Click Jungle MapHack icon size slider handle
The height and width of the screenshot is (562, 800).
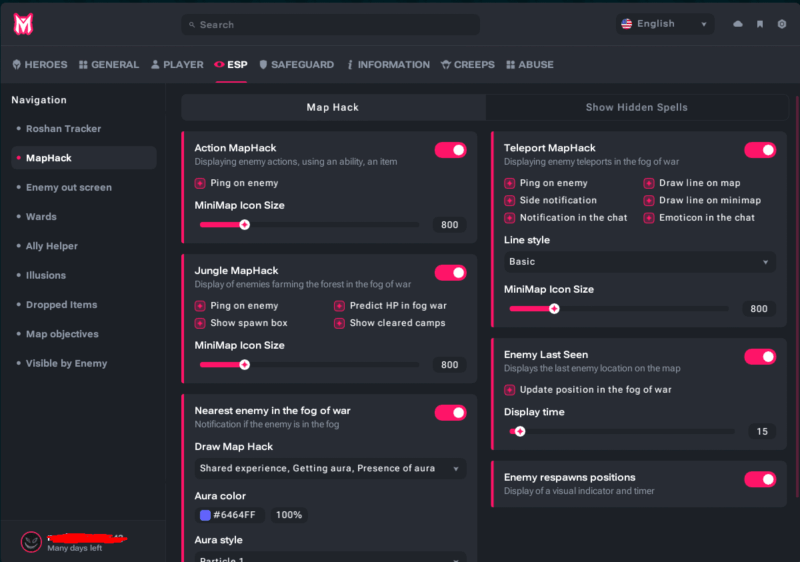[244, 365]
